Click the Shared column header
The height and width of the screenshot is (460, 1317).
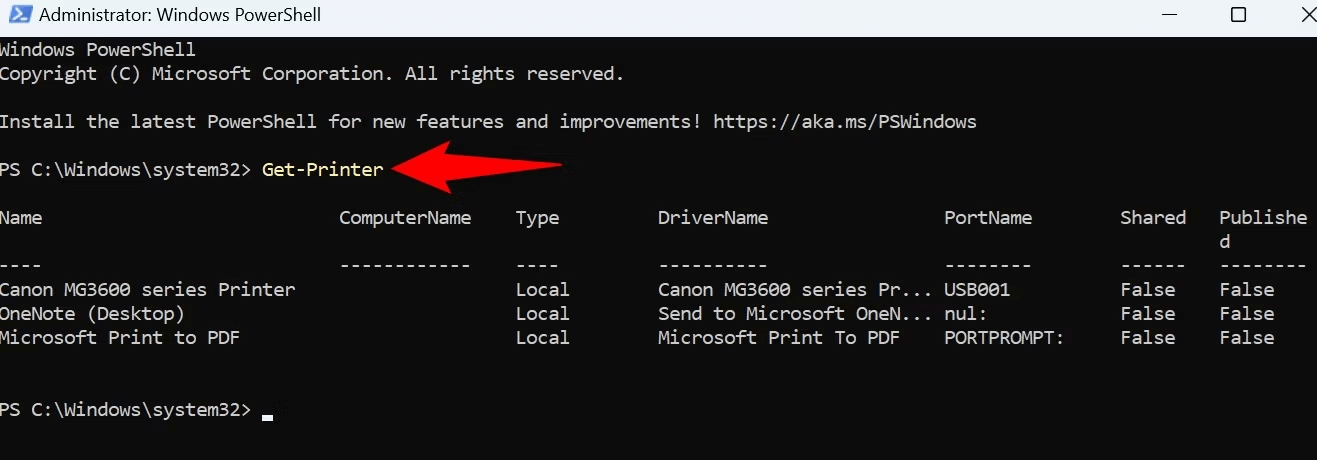point(1153,218)
